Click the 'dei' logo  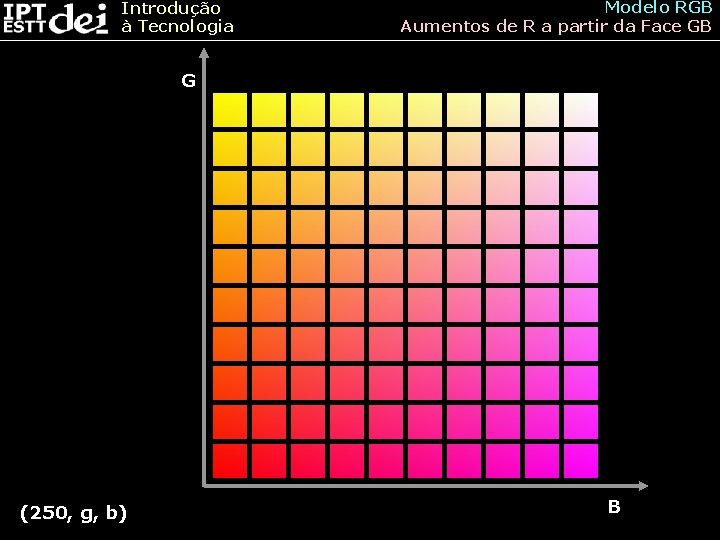79,19
